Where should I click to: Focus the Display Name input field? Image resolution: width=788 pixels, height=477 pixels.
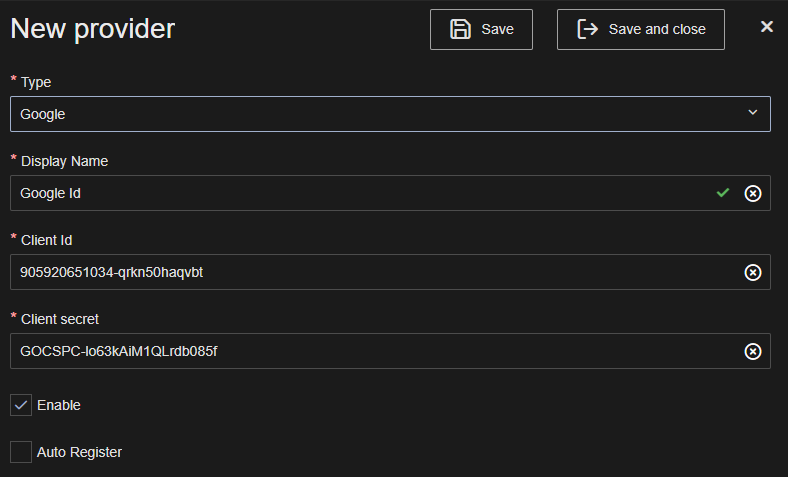(360, 193)
